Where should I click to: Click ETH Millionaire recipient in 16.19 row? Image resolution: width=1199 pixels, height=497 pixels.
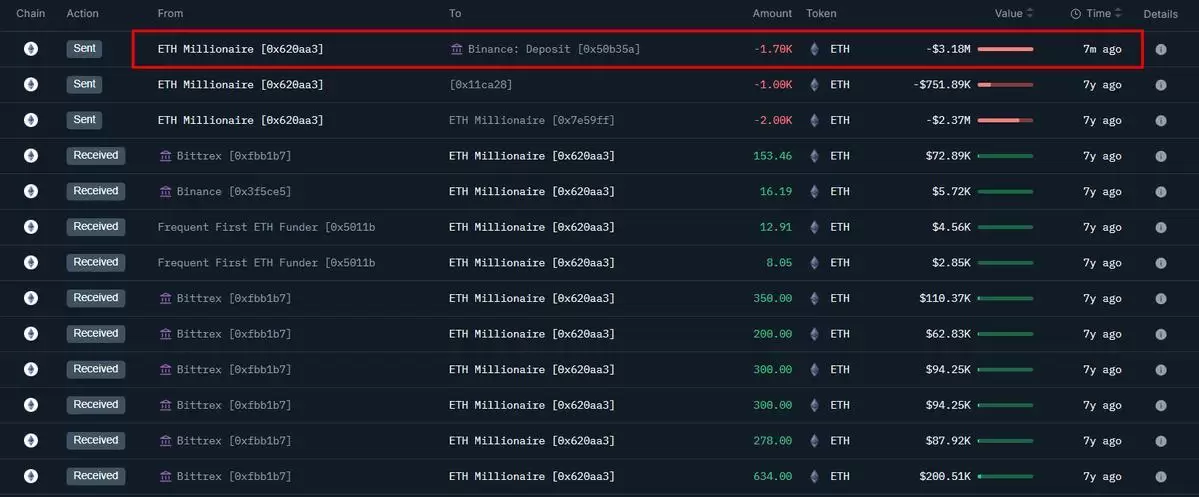(531, 192)
